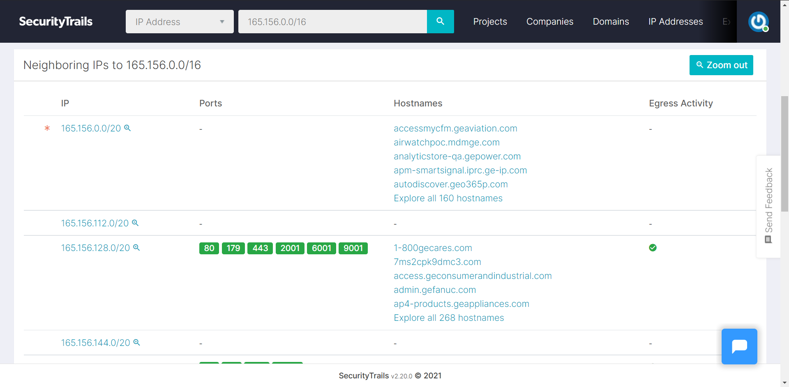Click the green egress activity checkmark
This screenshot has height=387, width=789.
[653, 248]
